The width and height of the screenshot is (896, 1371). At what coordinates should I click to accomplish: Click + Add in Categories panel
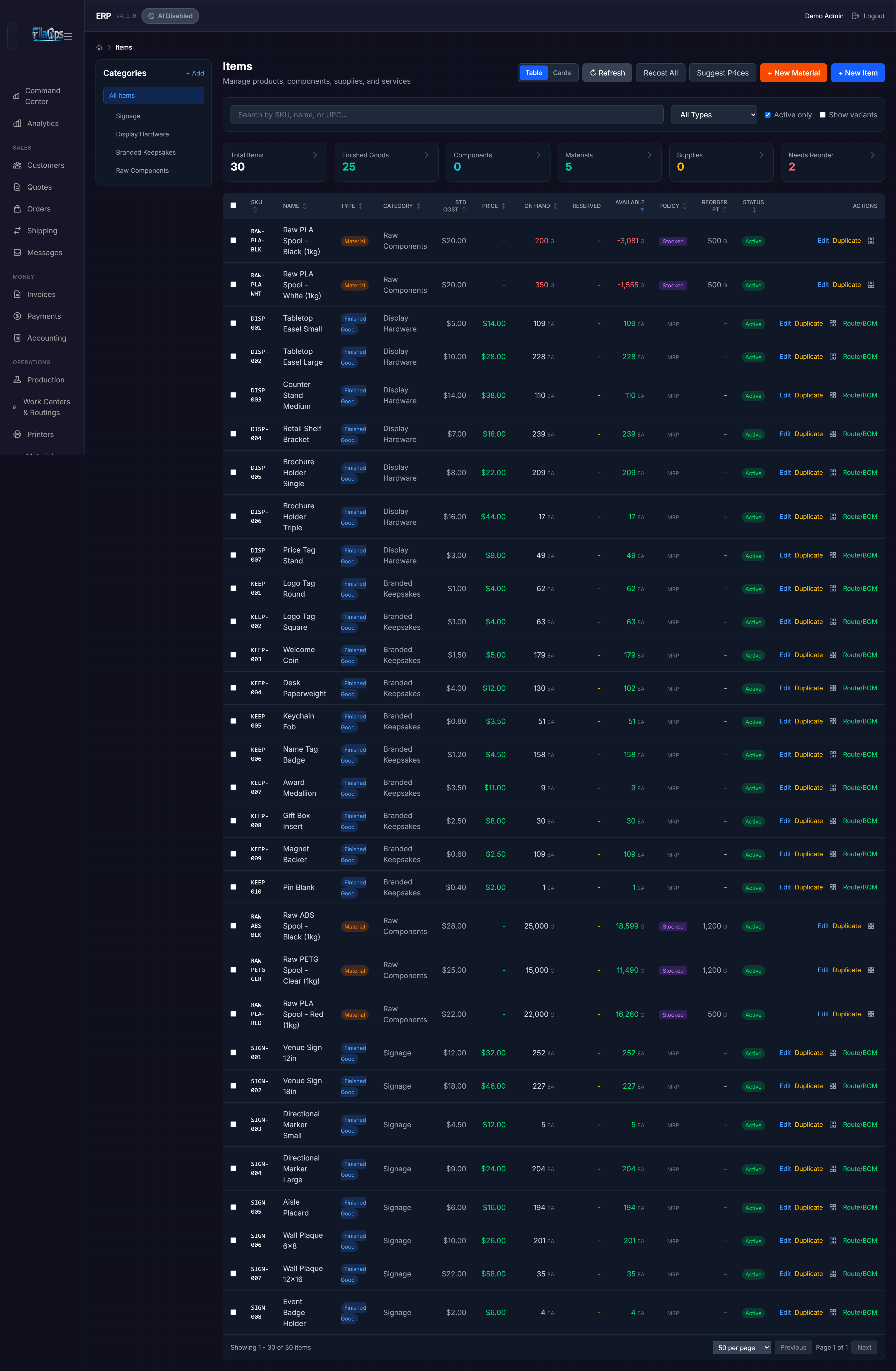[x=195, y=74]
